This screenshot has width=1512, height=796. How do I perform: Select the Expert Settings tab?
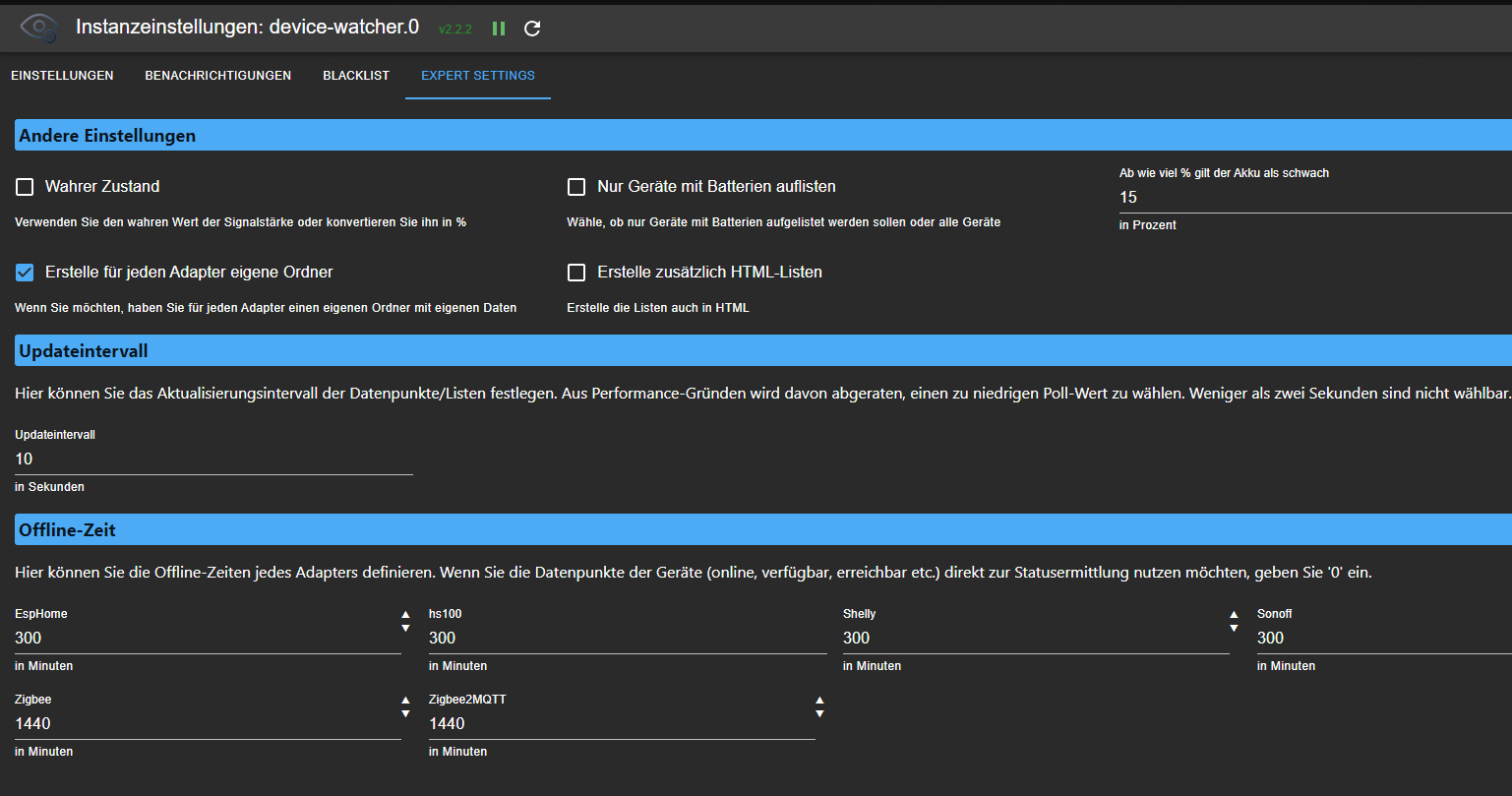tap(478, 76)
